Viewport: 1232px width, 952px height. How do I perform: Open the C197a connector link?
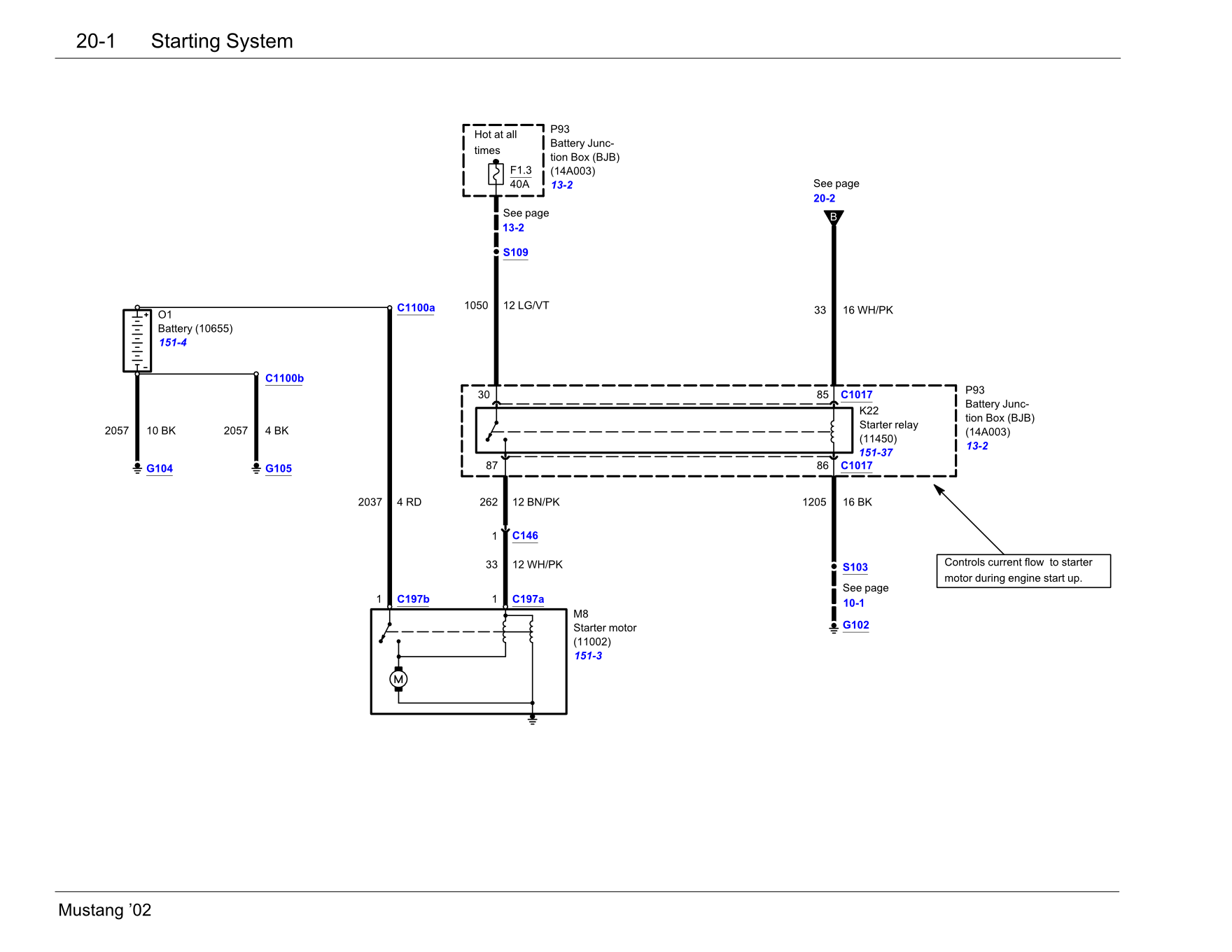[x=528, y=599]
